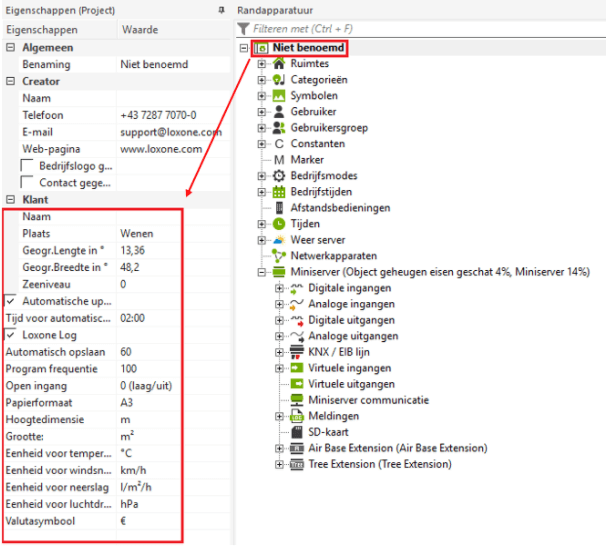The height and width of the screenshot is (557, 607).
Task: Select the Gebruikersgroep people icon
Action: click(280, 128)
